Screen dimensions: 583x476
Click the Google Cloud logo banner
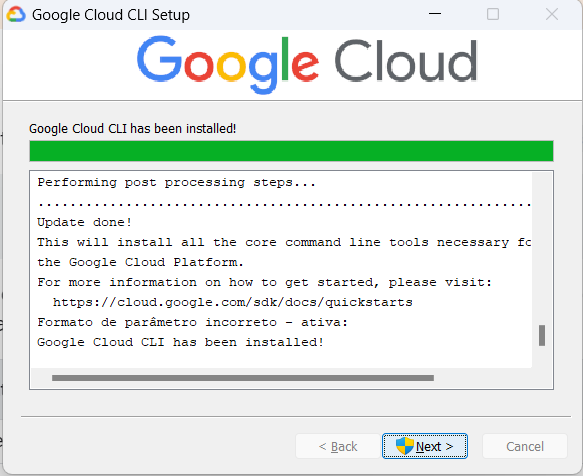coord(307,64)
